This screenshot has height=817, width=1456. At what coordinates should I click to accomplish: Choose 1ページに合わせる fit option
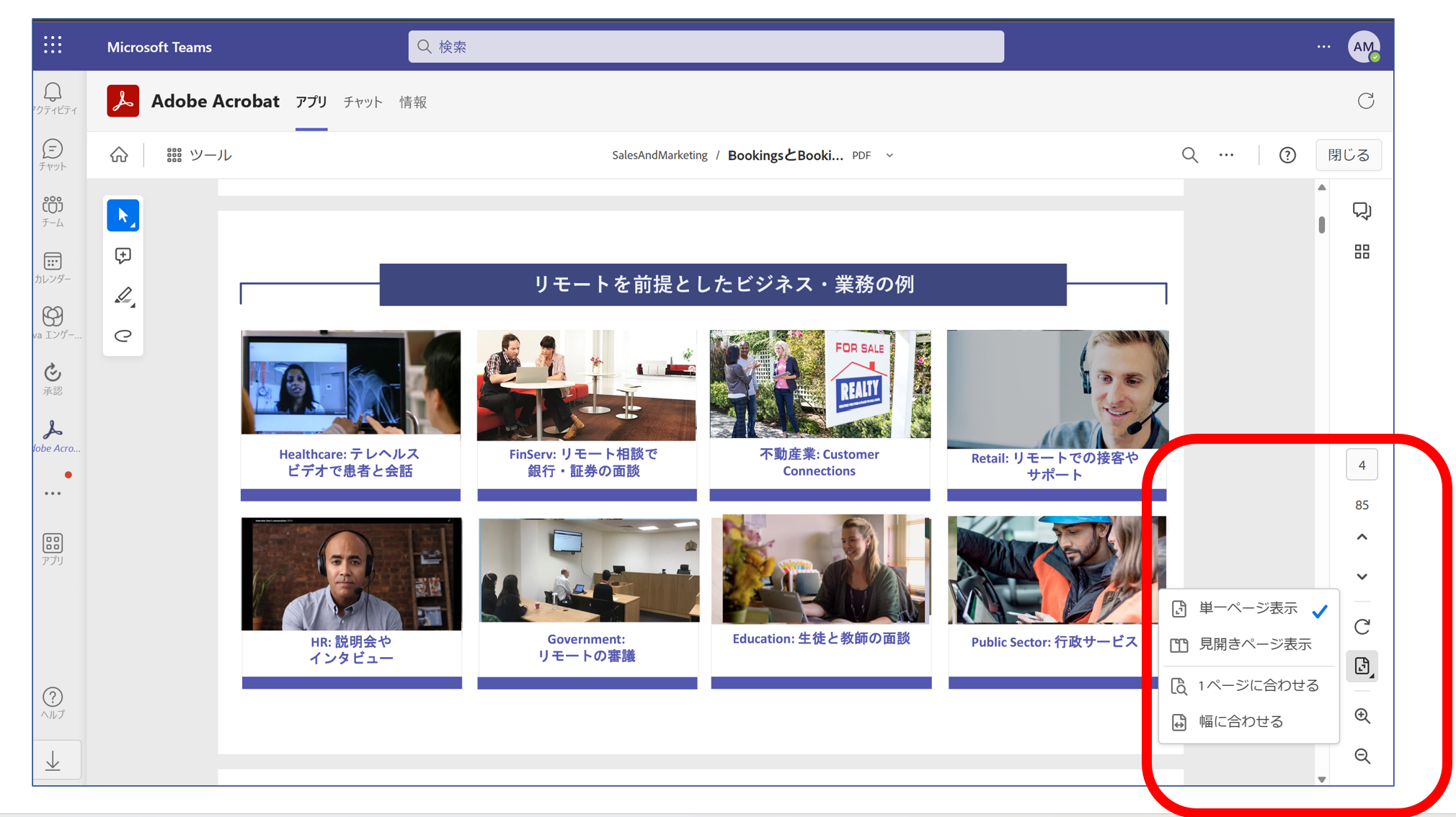(x=1258, y=686)
